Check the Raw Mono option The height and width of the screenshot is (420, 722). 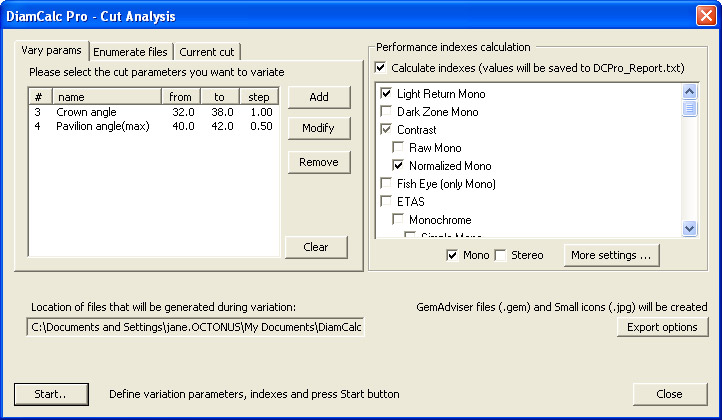(x=399, y=148)
